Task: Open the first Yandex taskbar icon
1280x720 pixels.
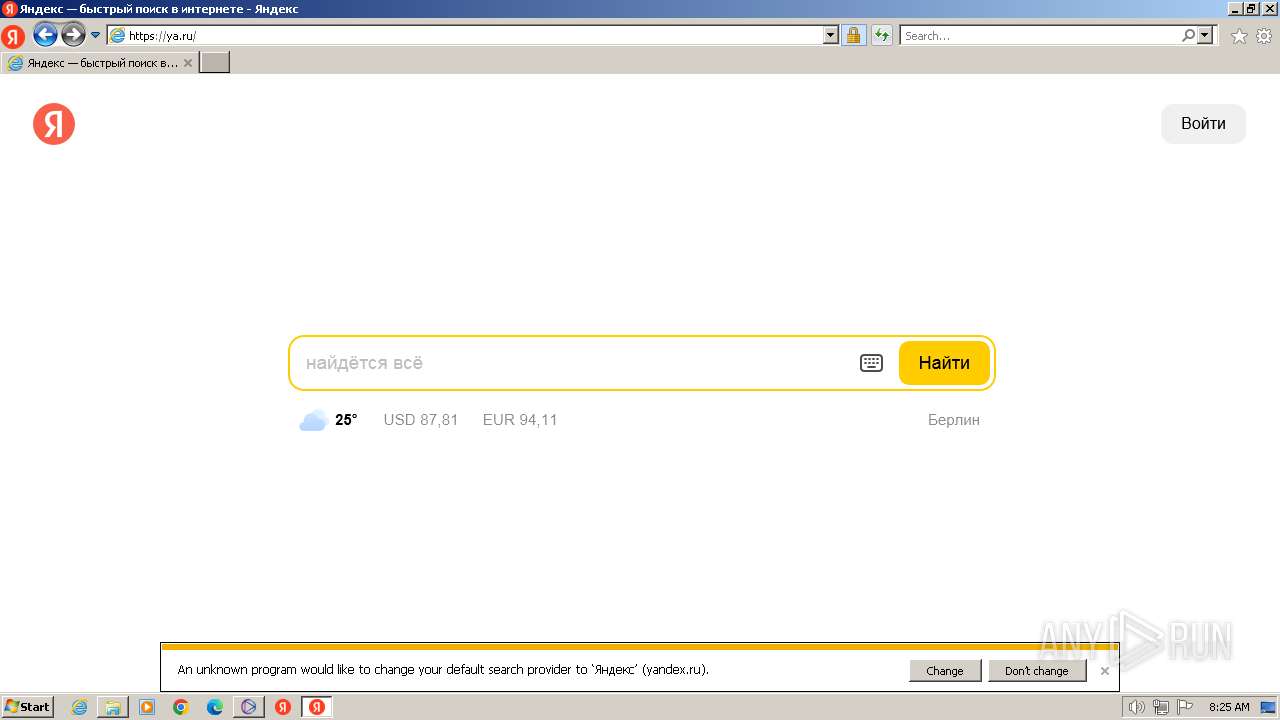Action: (283, 707)
